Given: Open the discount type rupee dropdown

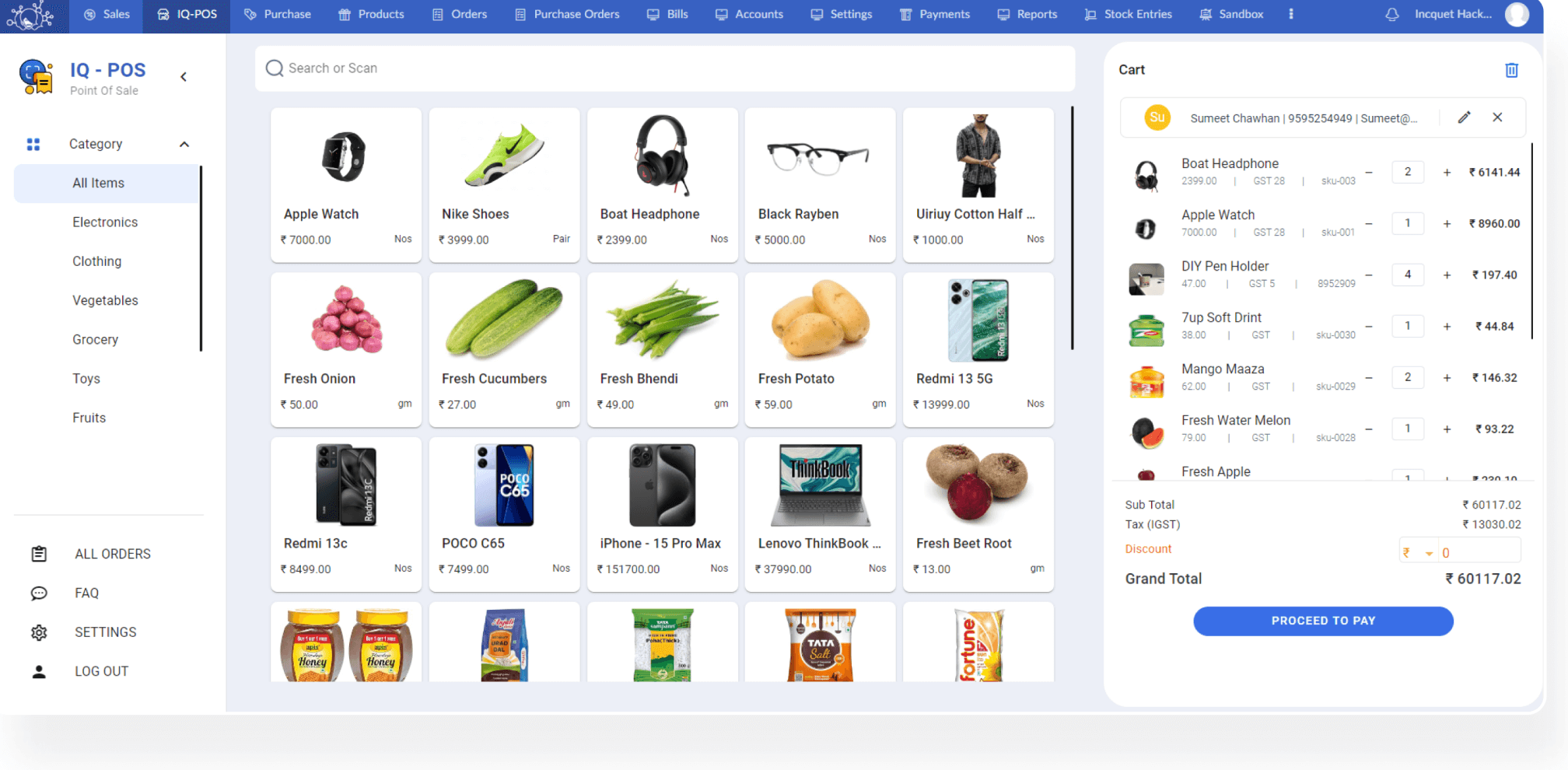Looking at the screenshot, I should coord(1418,553).
